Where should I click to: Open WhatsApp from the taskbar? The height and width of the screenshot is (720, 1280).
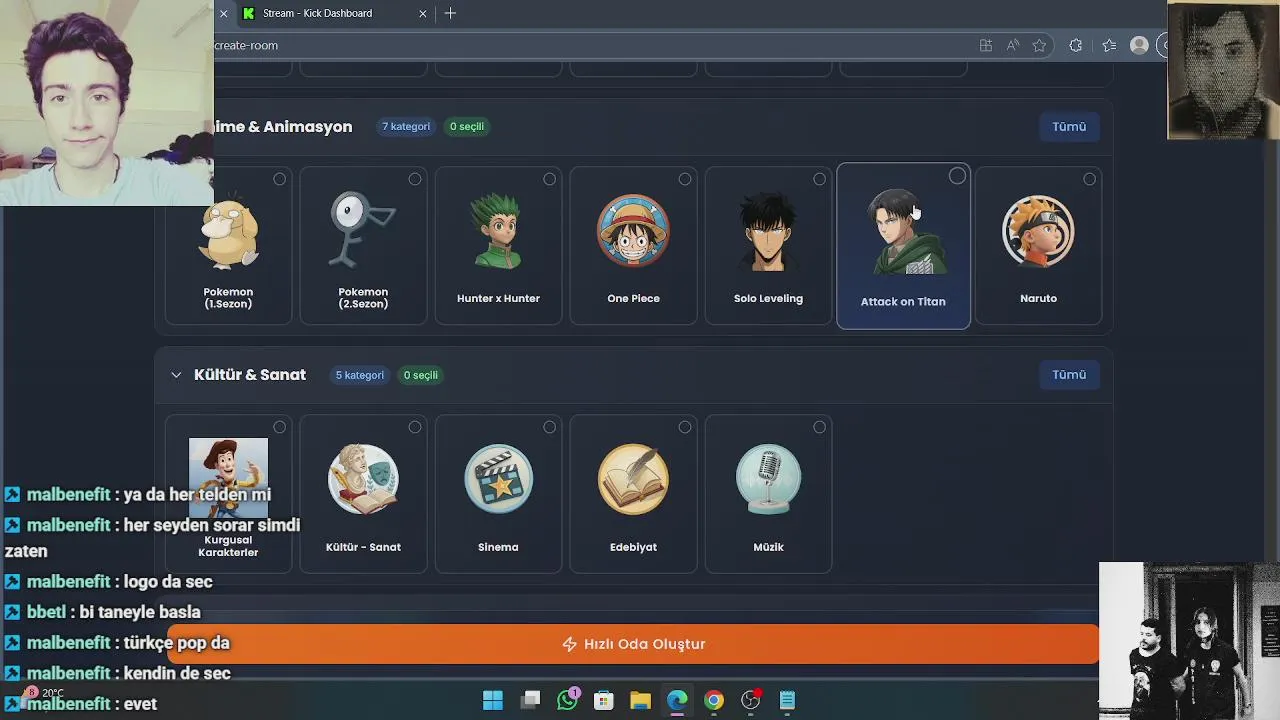tap(567, 700)
